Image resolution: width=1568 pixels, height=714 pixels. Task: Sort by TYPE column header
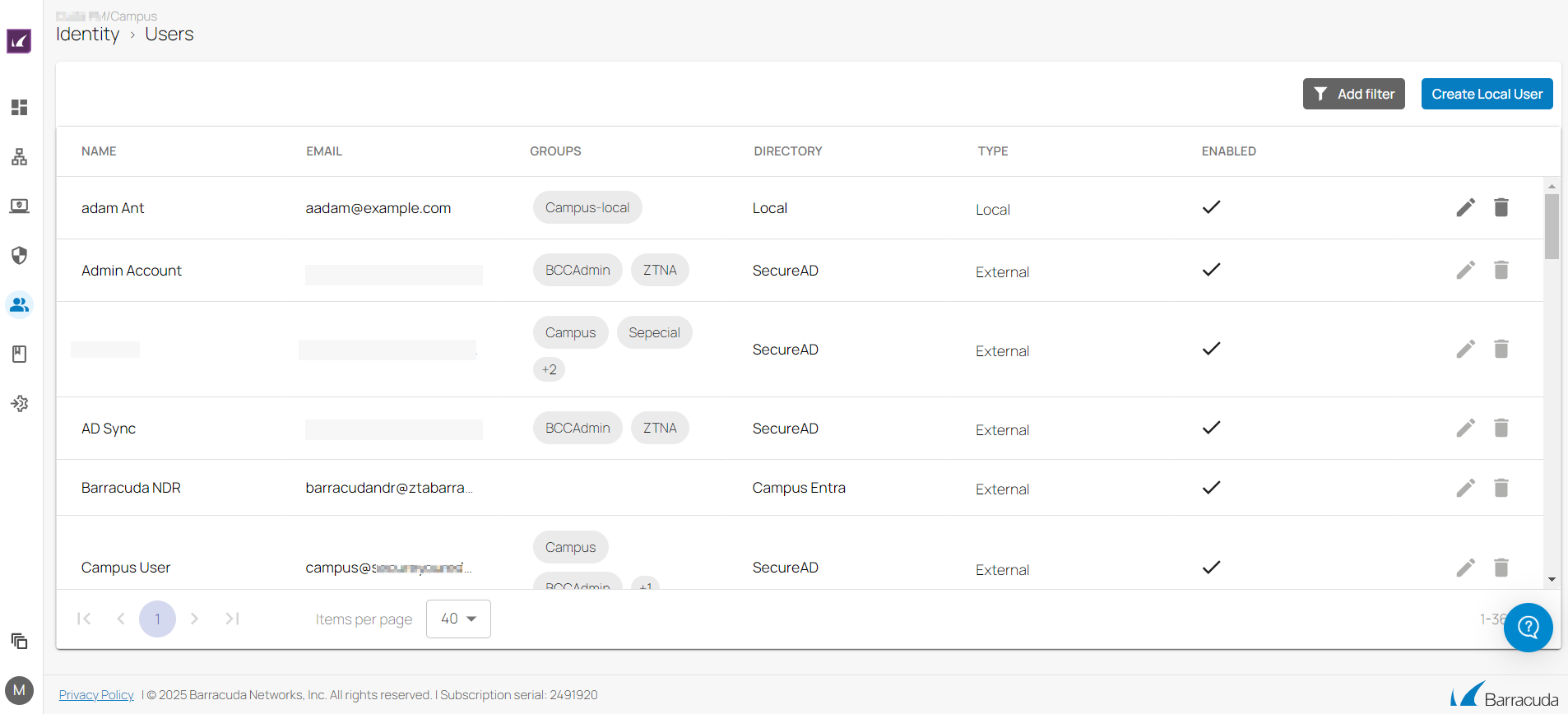point(993,151)
